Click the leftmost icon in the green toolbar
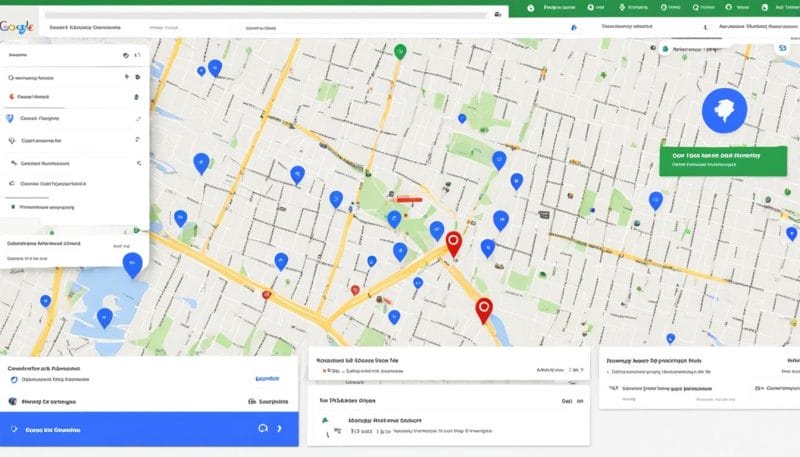Image resolution: width=800 pixels, height=457 pixels. pos(531,8)
